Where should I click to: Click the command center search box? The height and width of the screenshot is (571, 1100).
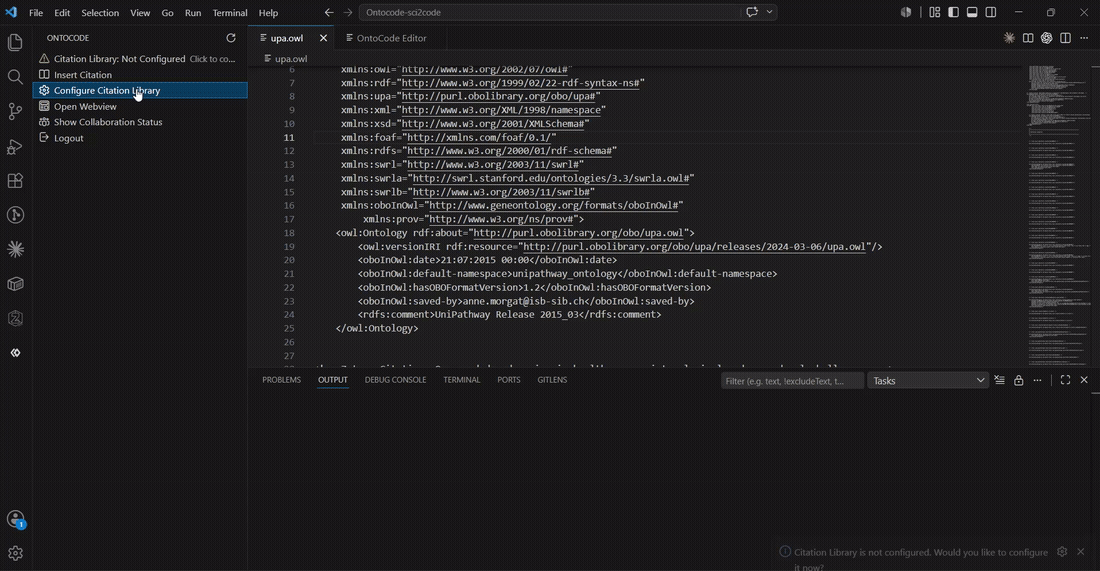tap(551, 12)
